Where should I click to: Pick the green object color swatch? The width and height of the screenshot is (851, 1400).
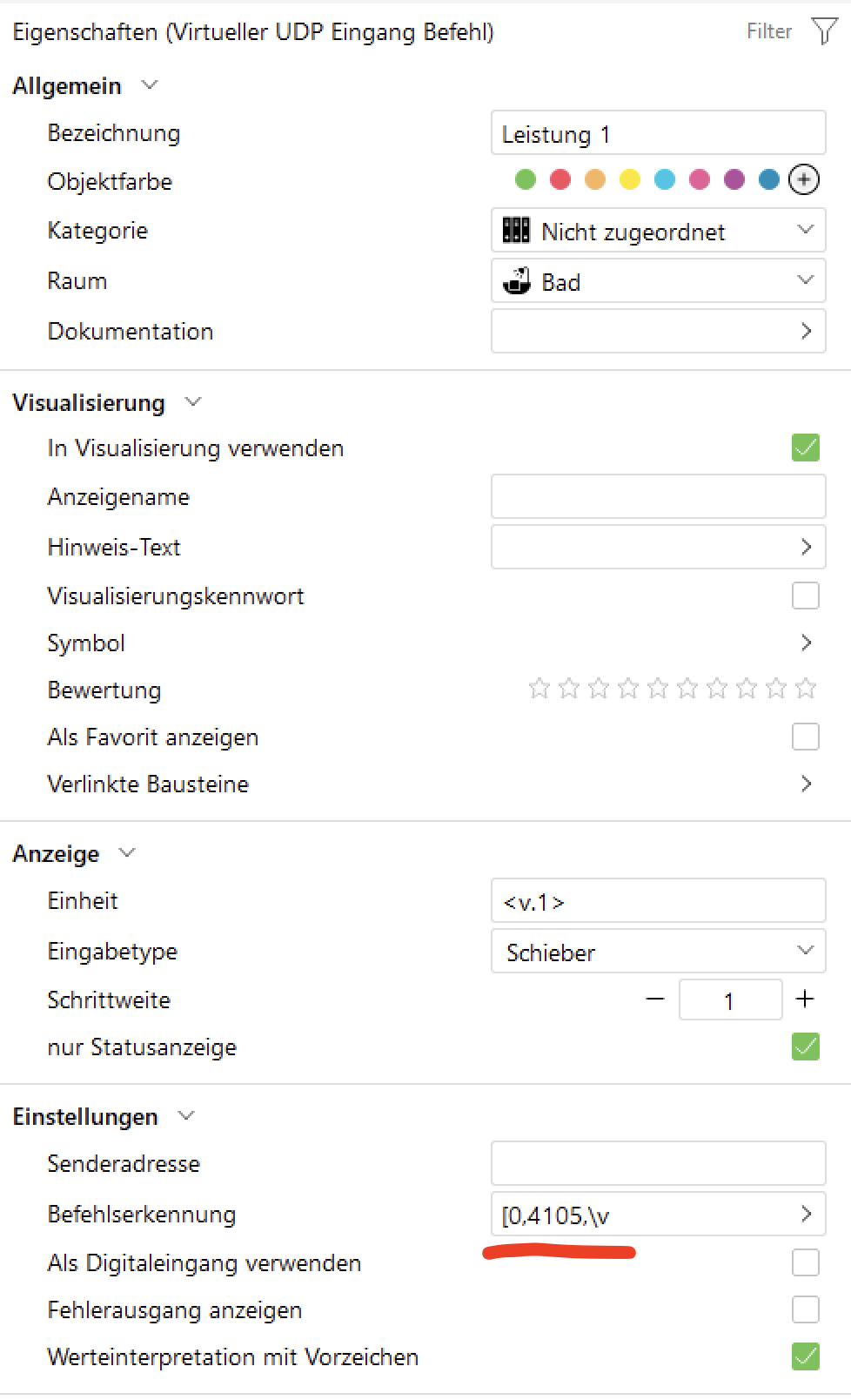click(x=526, y=179)
